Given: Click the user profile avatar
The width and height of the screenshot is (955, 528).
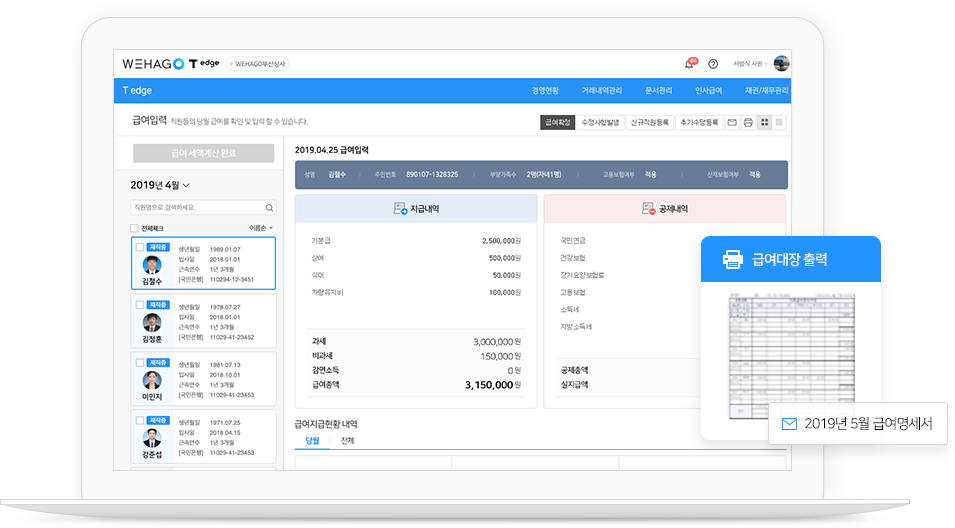Looking at the screenshot, I should (781, 63).
